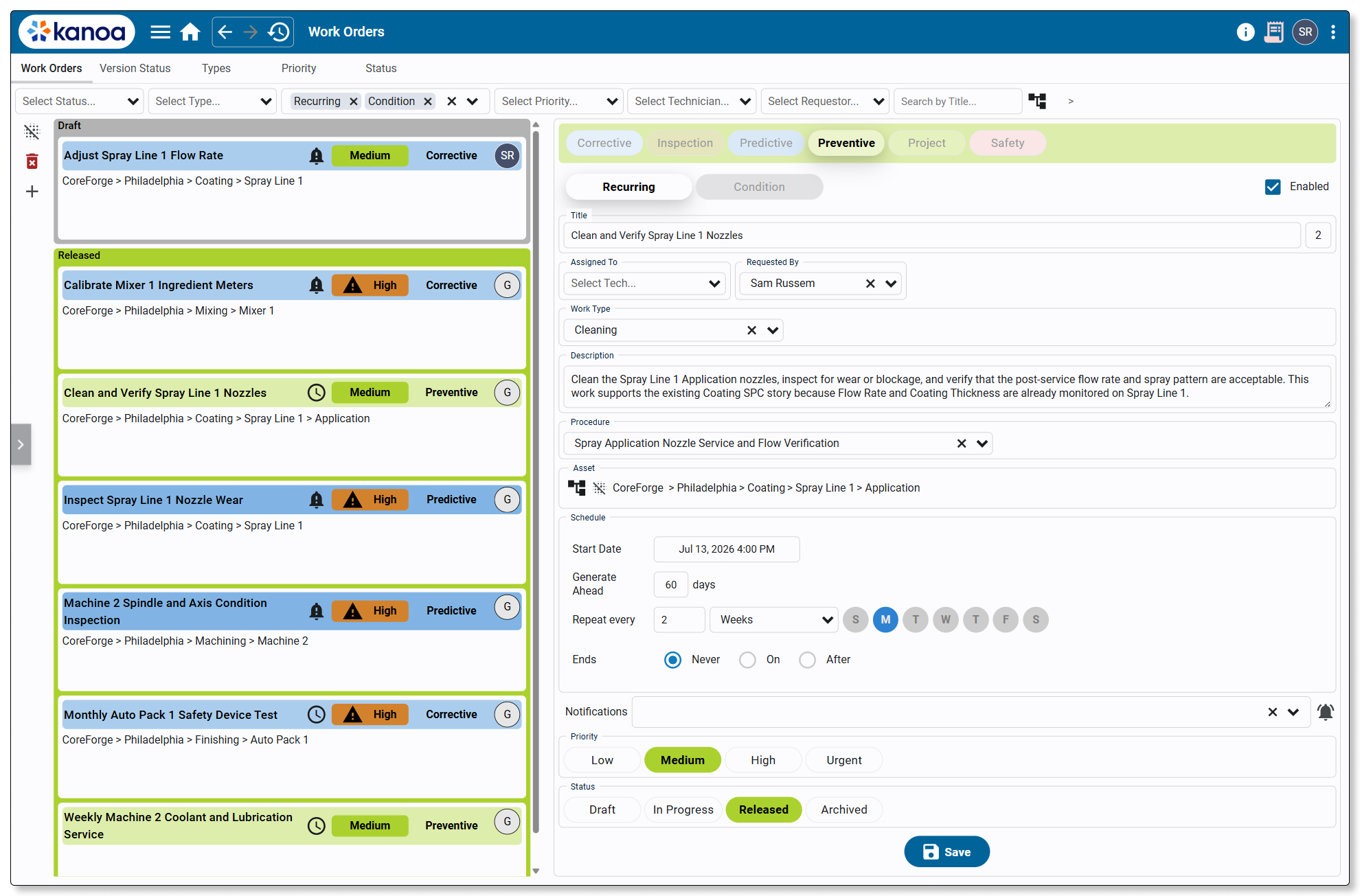Click bell icon on Calibrate Mixer 1 Ingredient Meters
1360x896 pixels.
[x=316, y=286]
